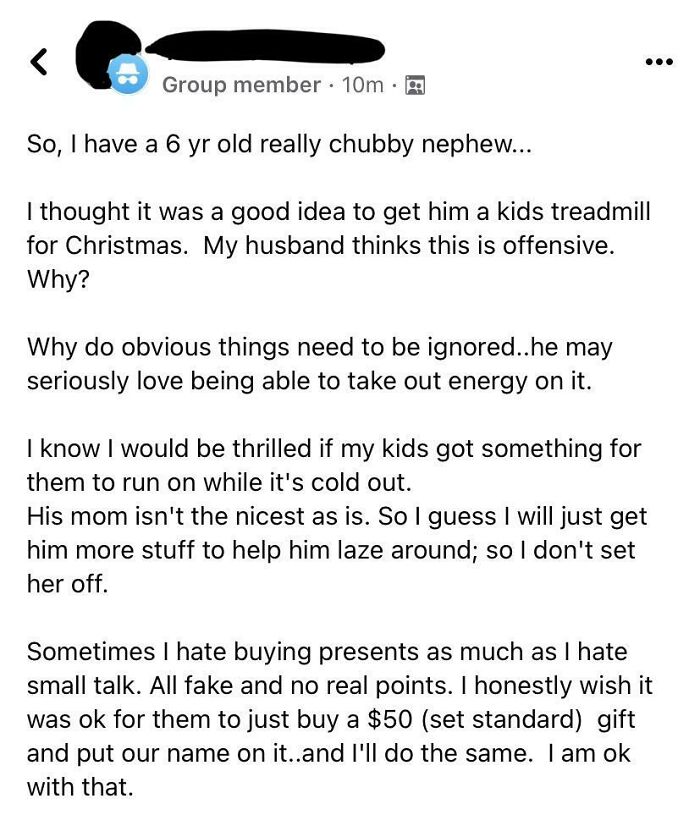Image resolution: width=700 pixels, height=815 pixels.
Task: Click the standalone Why? line
Action: click(58, 280)
